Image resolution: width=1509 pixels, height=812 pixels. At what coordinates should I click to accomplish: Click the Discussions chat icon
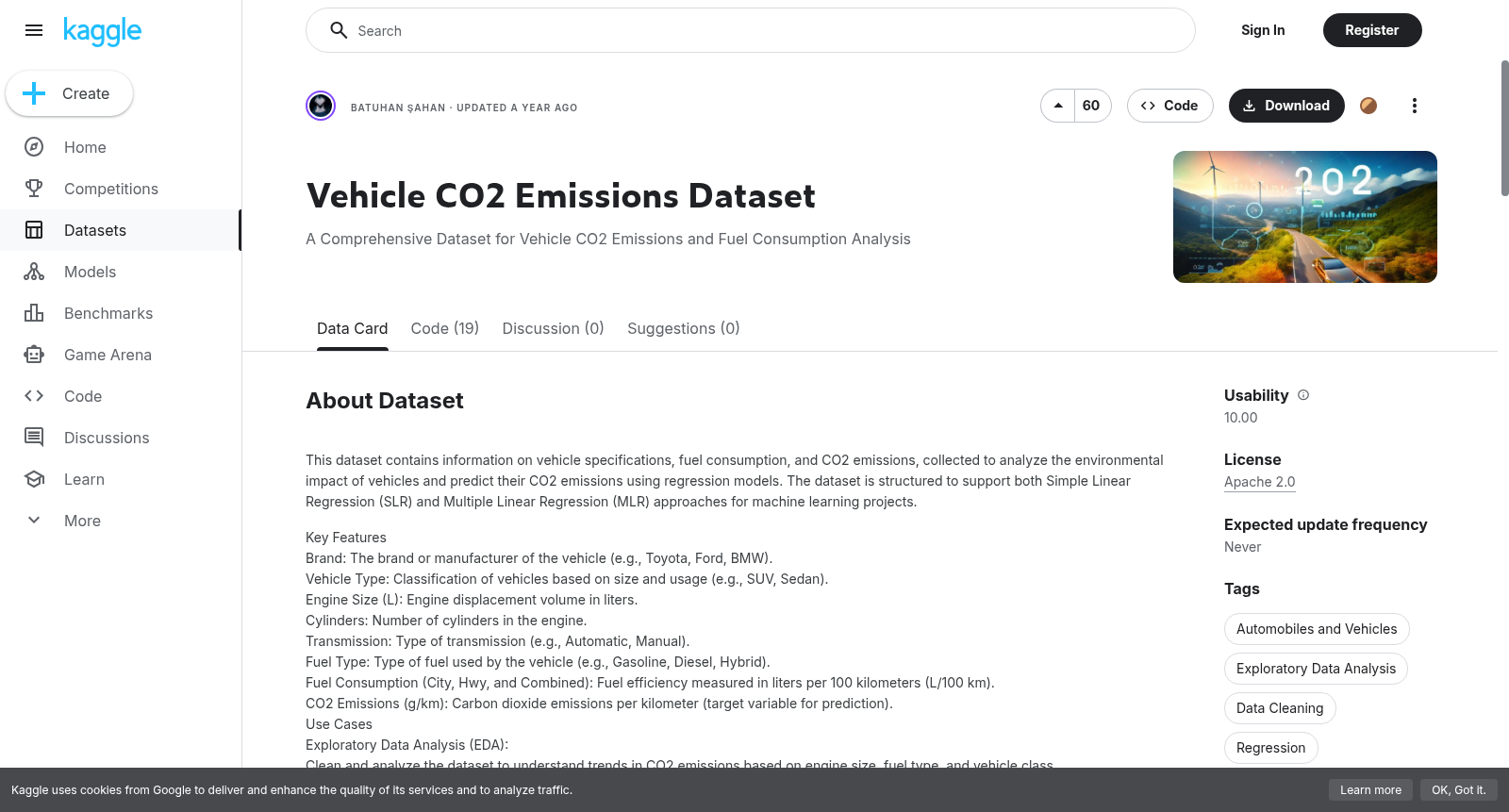[34, 438]
